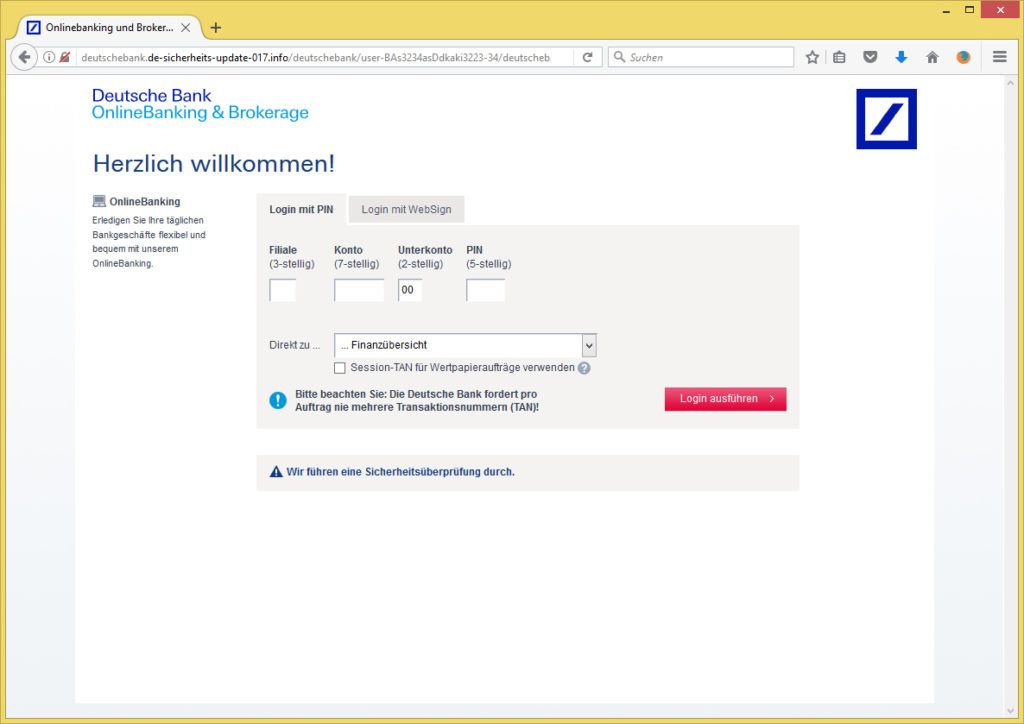The height and width of the screenshot is (724, 1024).
Task: Click the magnifier icon in search box
Action: tap(619, 57)
